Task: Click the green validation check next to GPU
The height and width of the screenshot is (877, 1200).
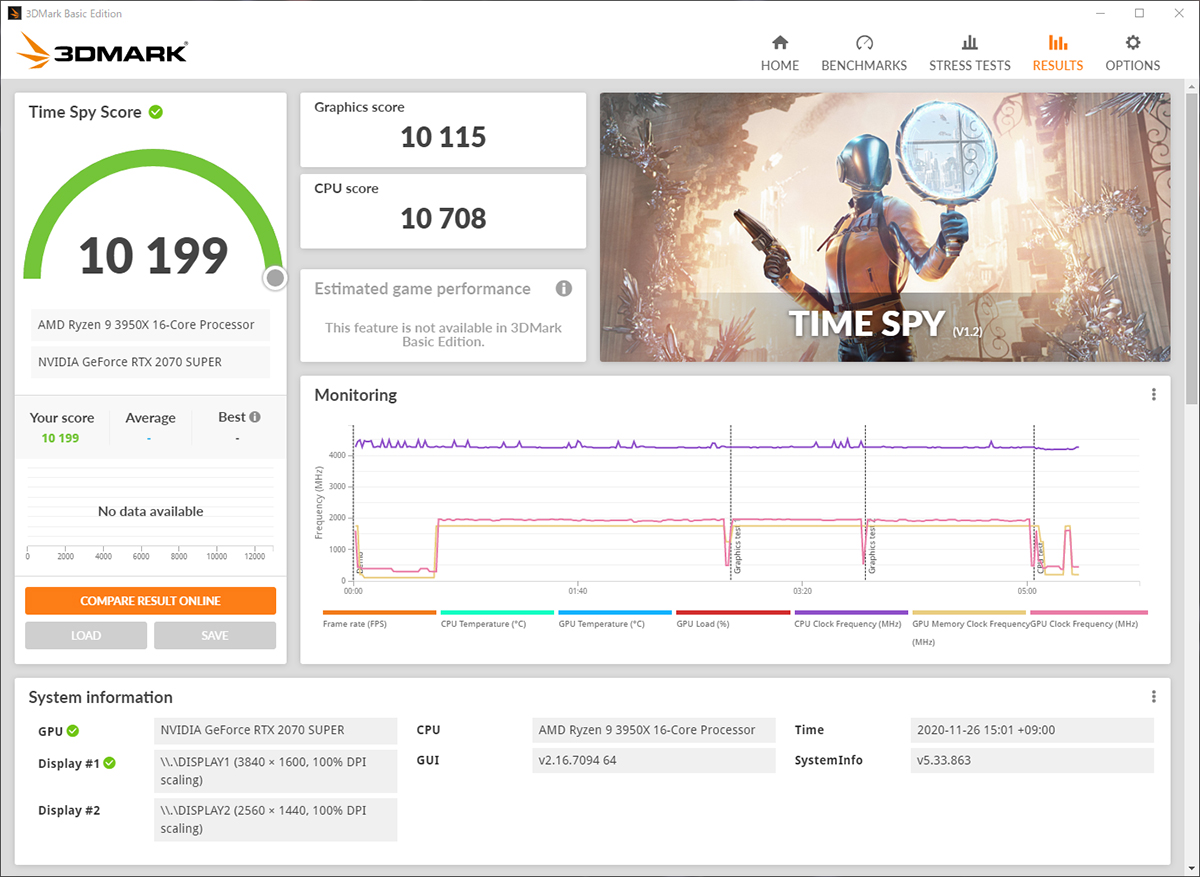Action: pyautogui.click(x=73, y=731)
